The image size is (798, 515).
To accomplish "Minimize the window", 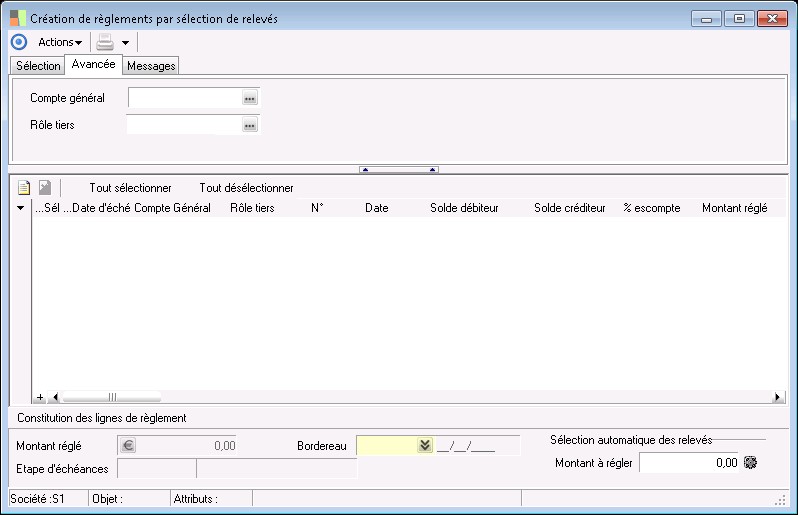I will point(706,19).
